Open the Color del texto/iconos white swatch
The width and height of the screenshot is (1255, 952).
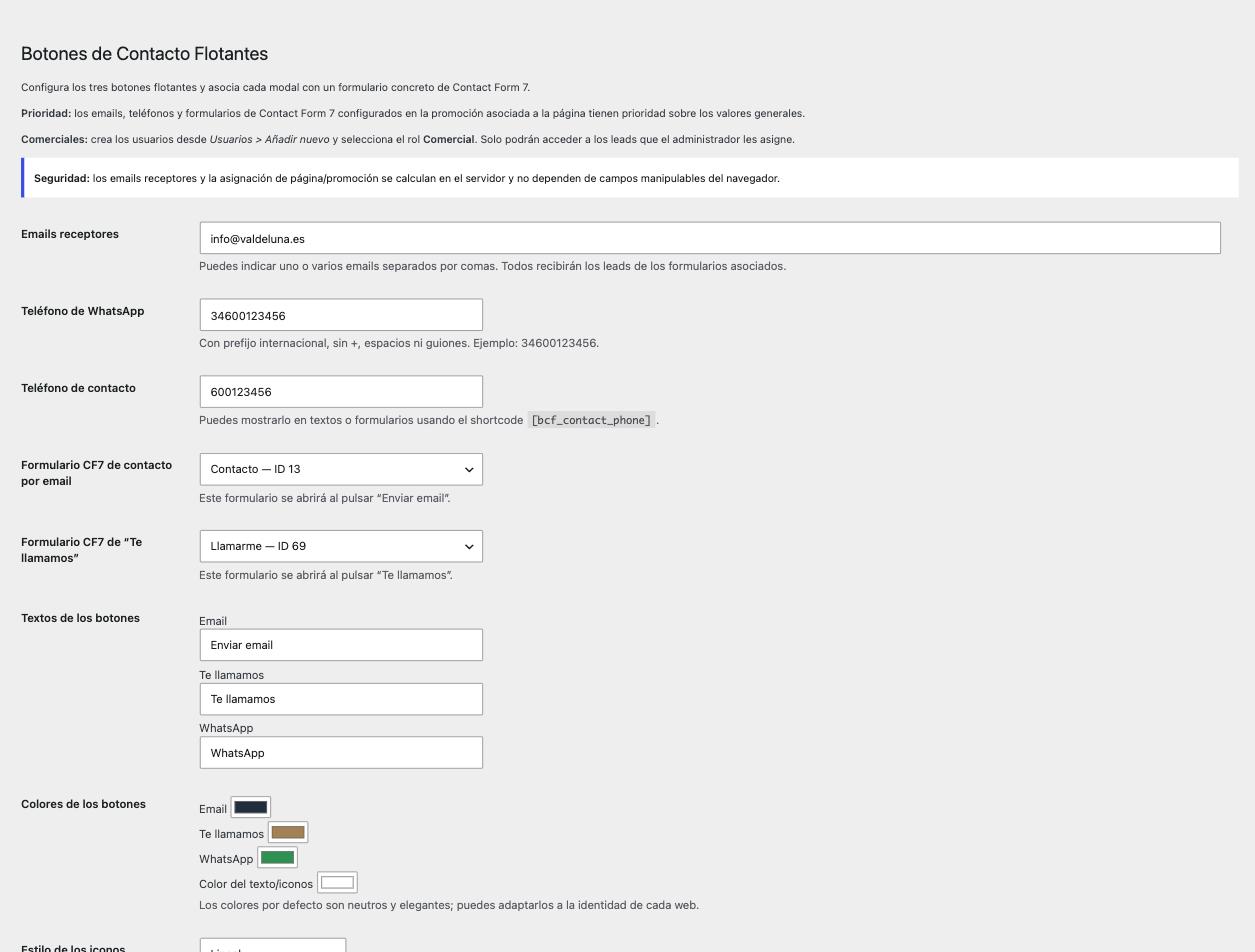[x=337, y=882]
